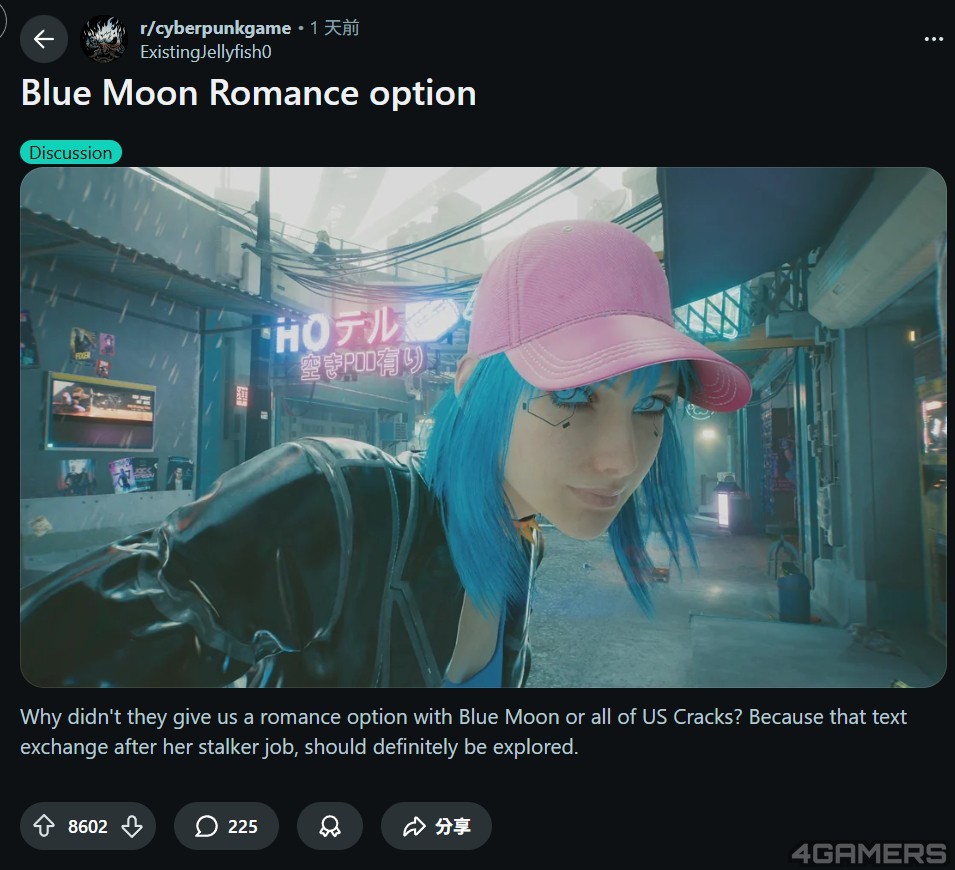Select the post title Blue Moon Romance option

248,93
